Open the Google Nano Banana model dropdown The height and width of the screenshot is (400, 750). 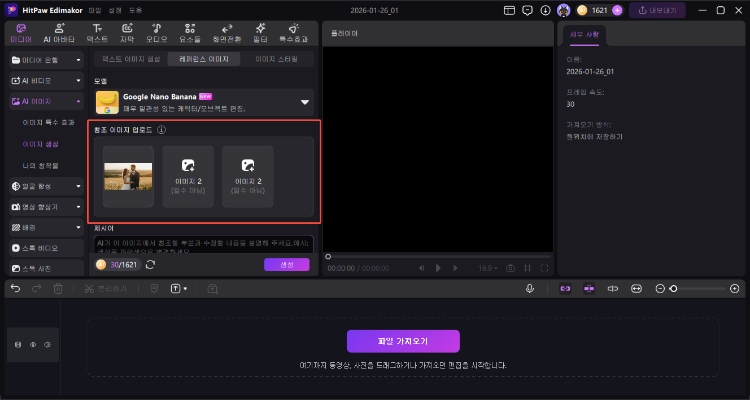[x=204, y=102]
